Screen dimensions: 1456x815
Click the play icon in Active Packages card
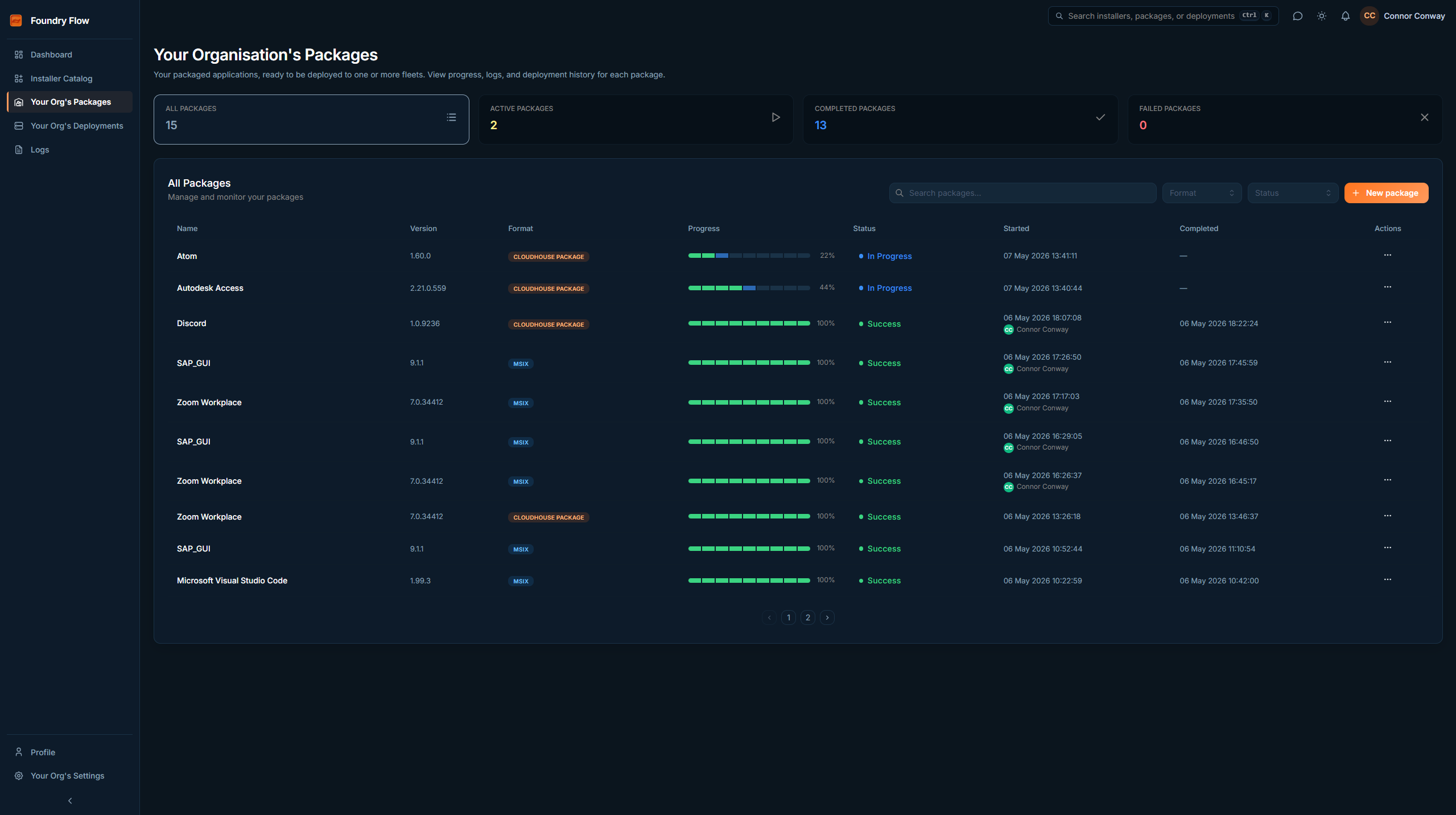[776, 117]
